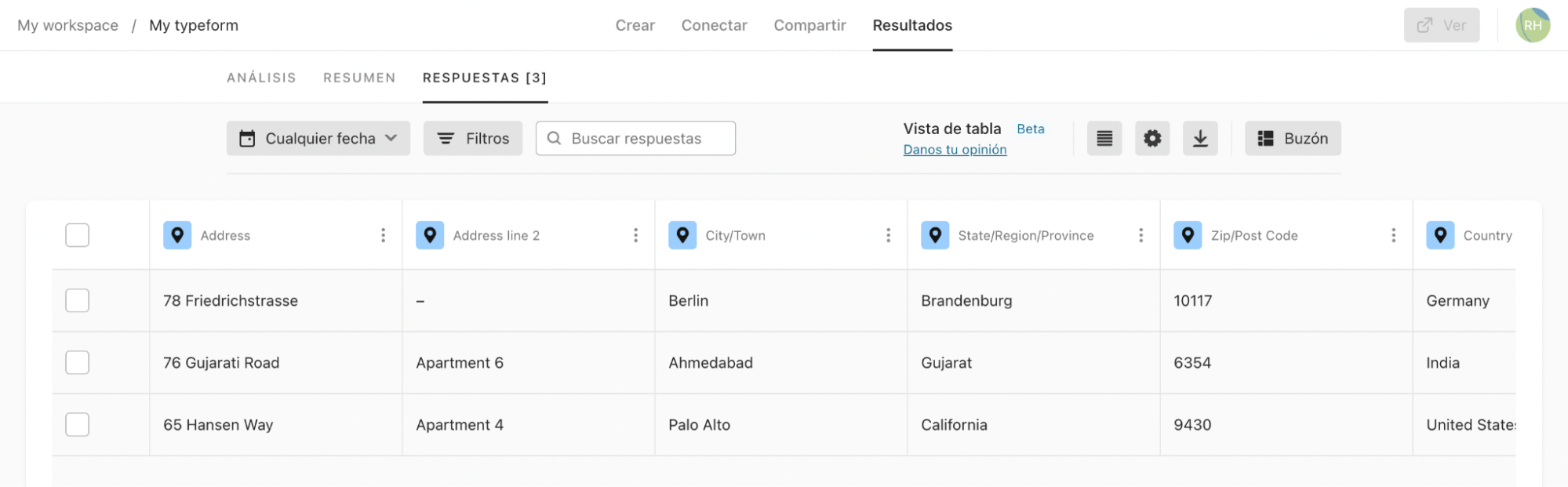The height and width of the screenshot is (487, 1568).
Task: Go to the Compartir tab
Action: (809, 25)
